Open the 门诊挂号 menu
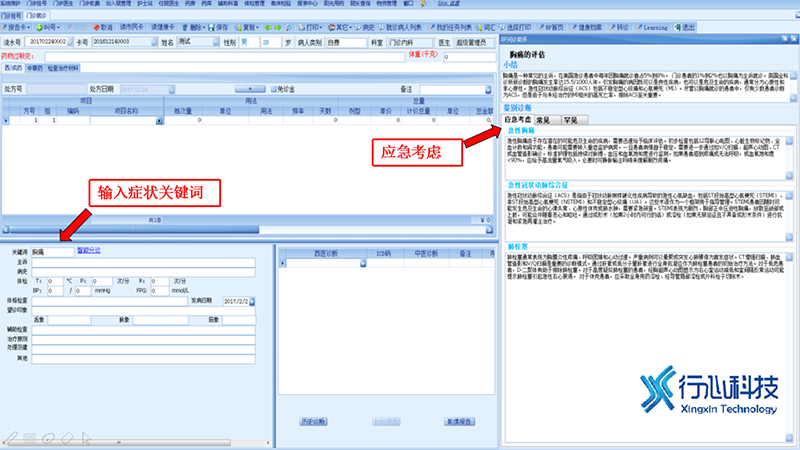 point(37,4)
